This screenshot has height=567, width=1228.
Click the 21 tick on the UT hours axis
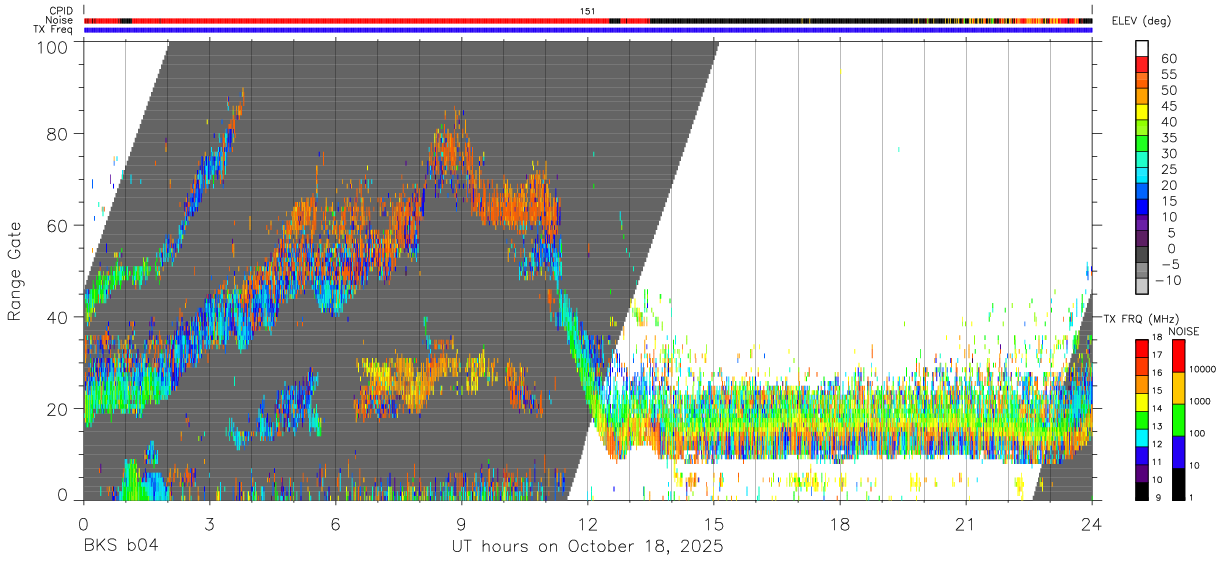tap(966, 525)
